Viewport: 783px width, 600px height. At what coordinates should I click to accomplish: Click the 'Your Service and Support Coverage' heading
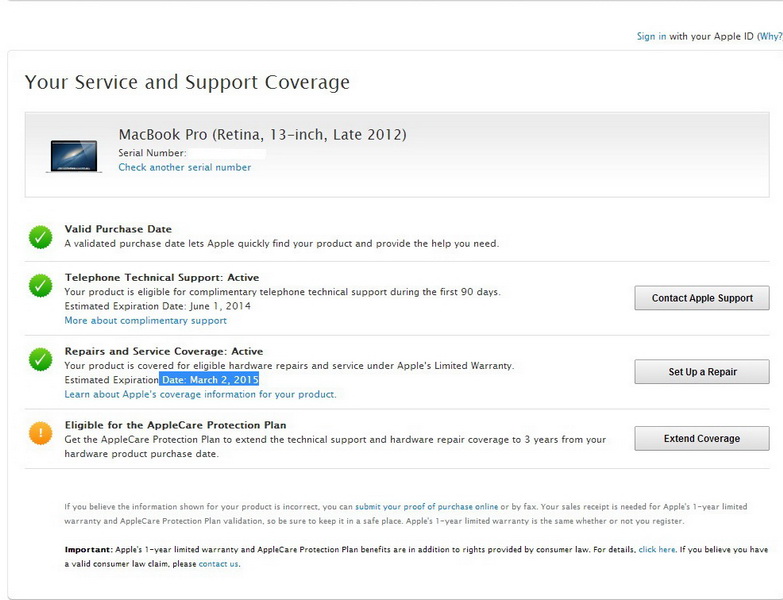coord(187,82)
